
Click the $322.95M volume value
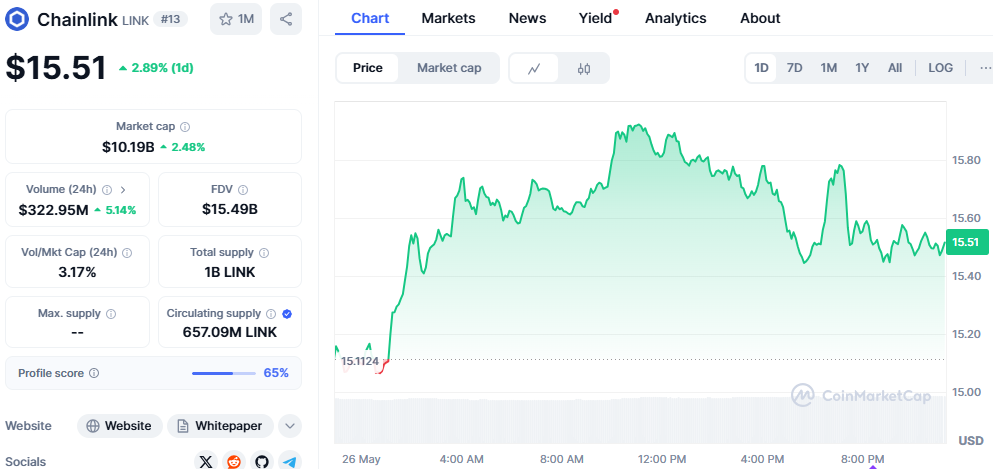pyautogui.click(x=53, y=210)
